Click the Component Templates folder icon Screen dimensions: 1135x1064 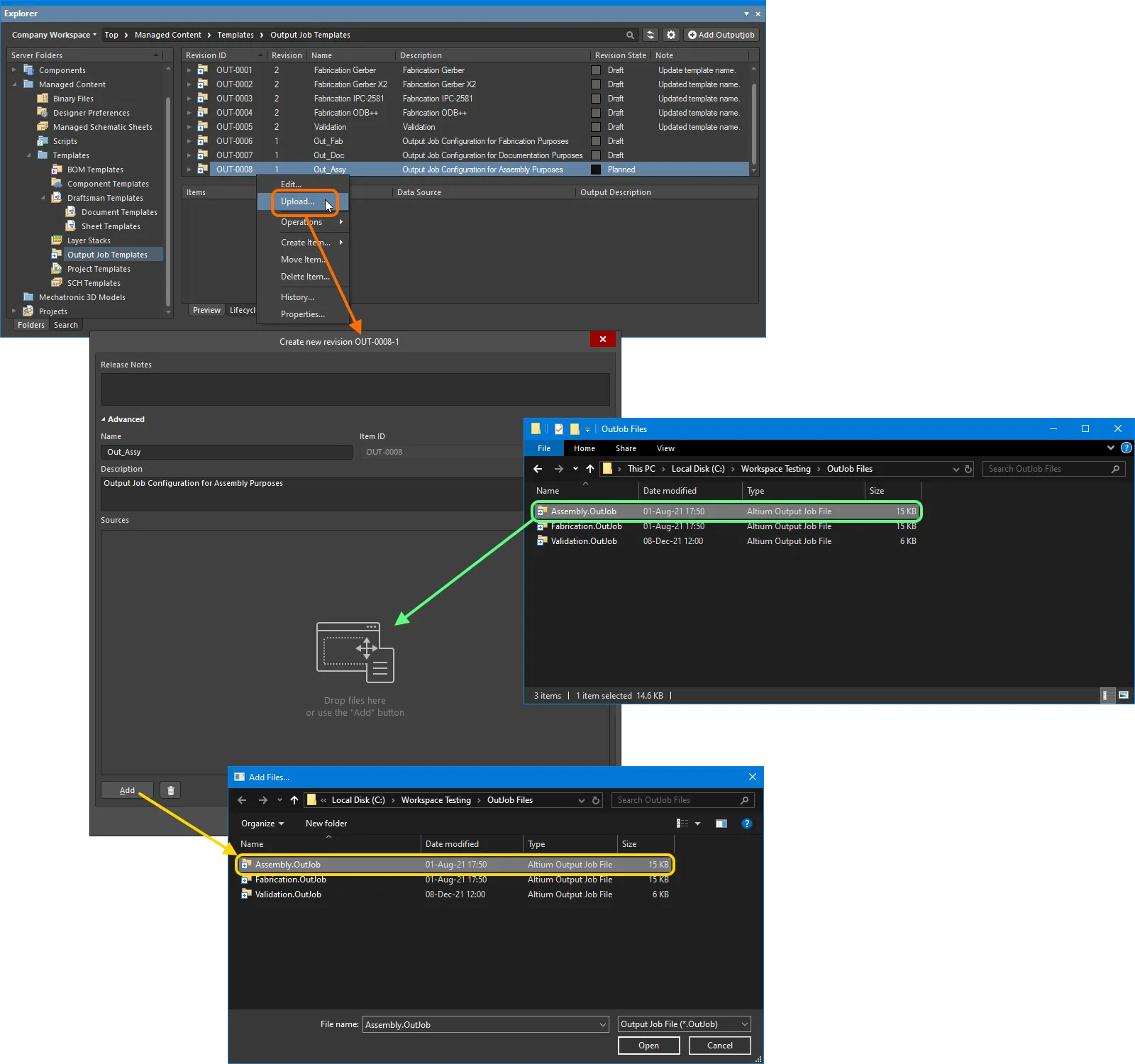pyautogui.click(x=57, y=184)
